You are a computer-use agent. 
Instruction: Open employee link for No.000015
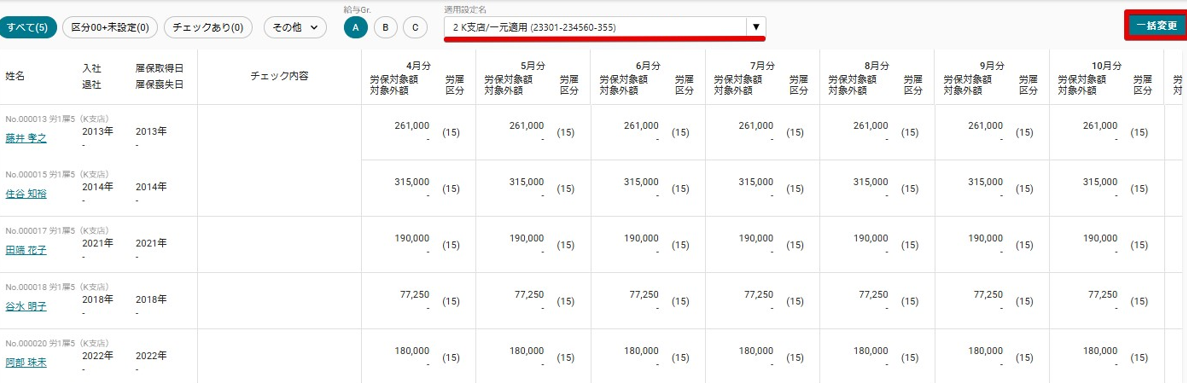26,194
